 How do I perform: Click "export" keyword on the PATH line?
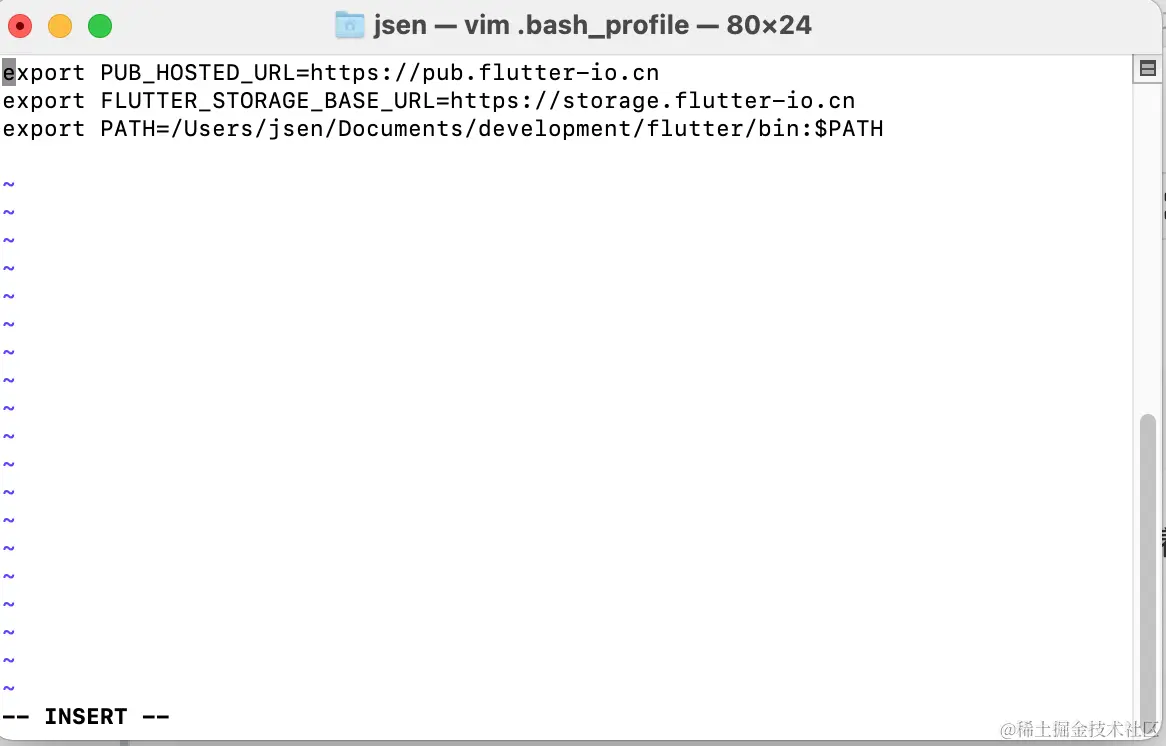pos(44,129)
